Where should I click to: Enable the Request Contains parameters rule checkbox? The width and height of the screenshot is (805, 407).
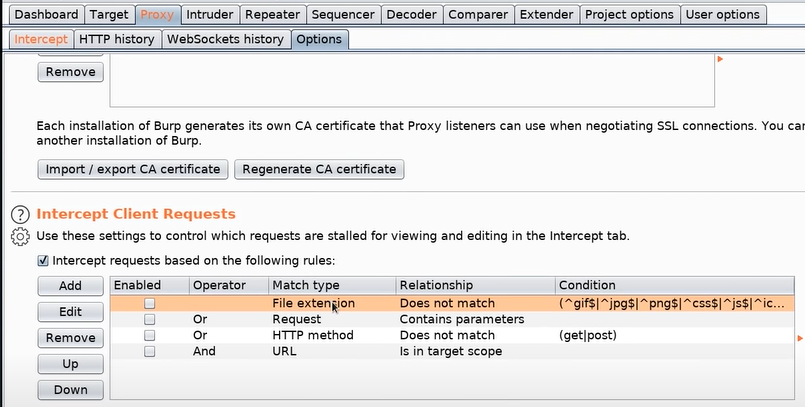pos(149,319)
